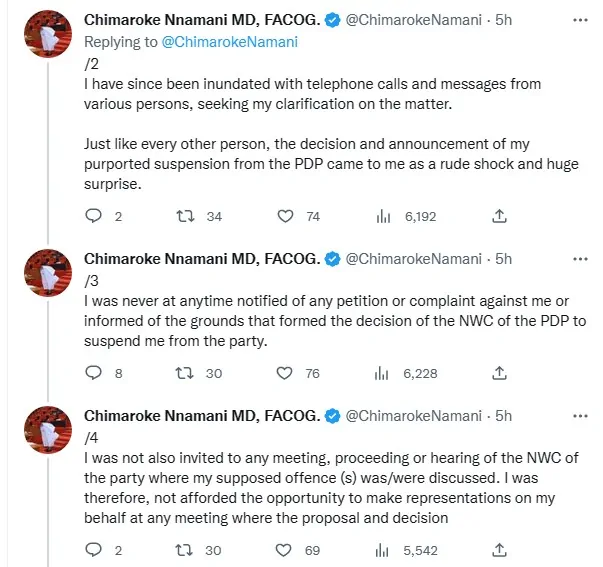Share the /3 tweet
603x567 pixels.
tap(500, 373)
